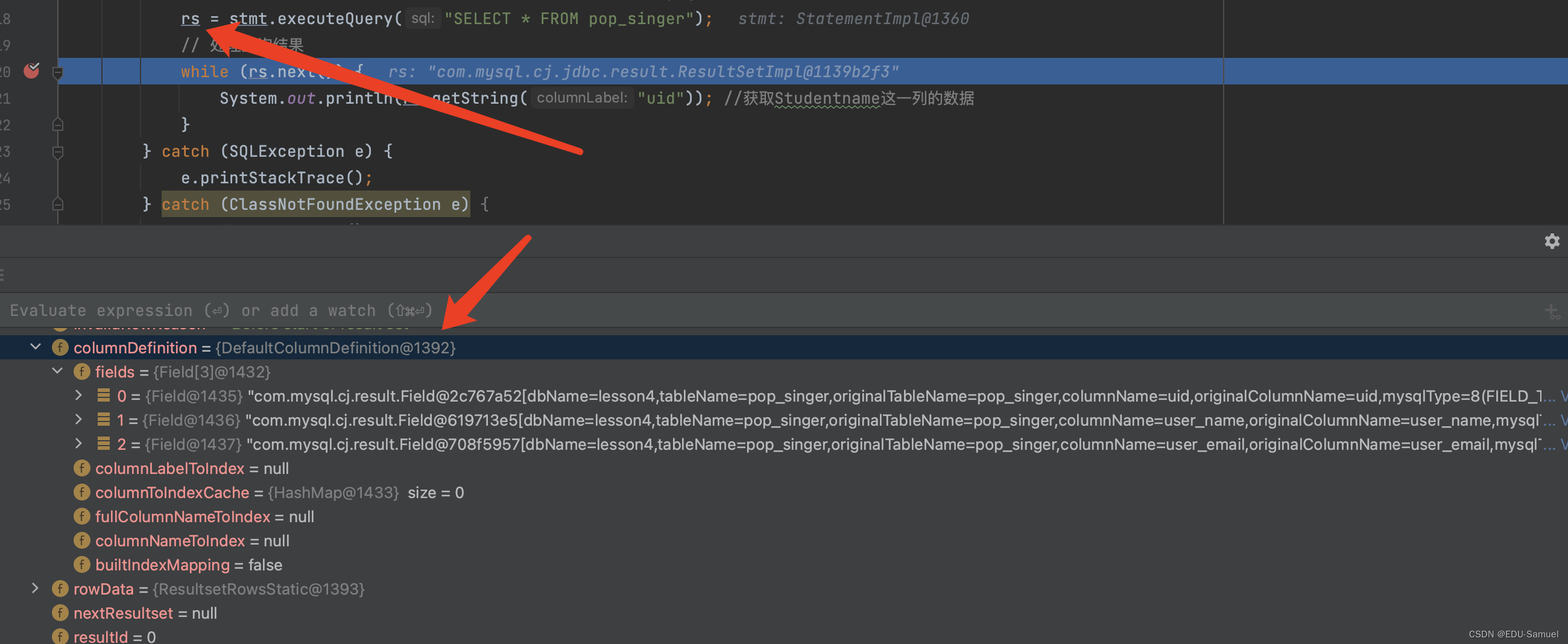The height and width of the screenshot is (644, 1568).
Task: Fold the while loop block gutter marker
Action: tap(58, 73)
